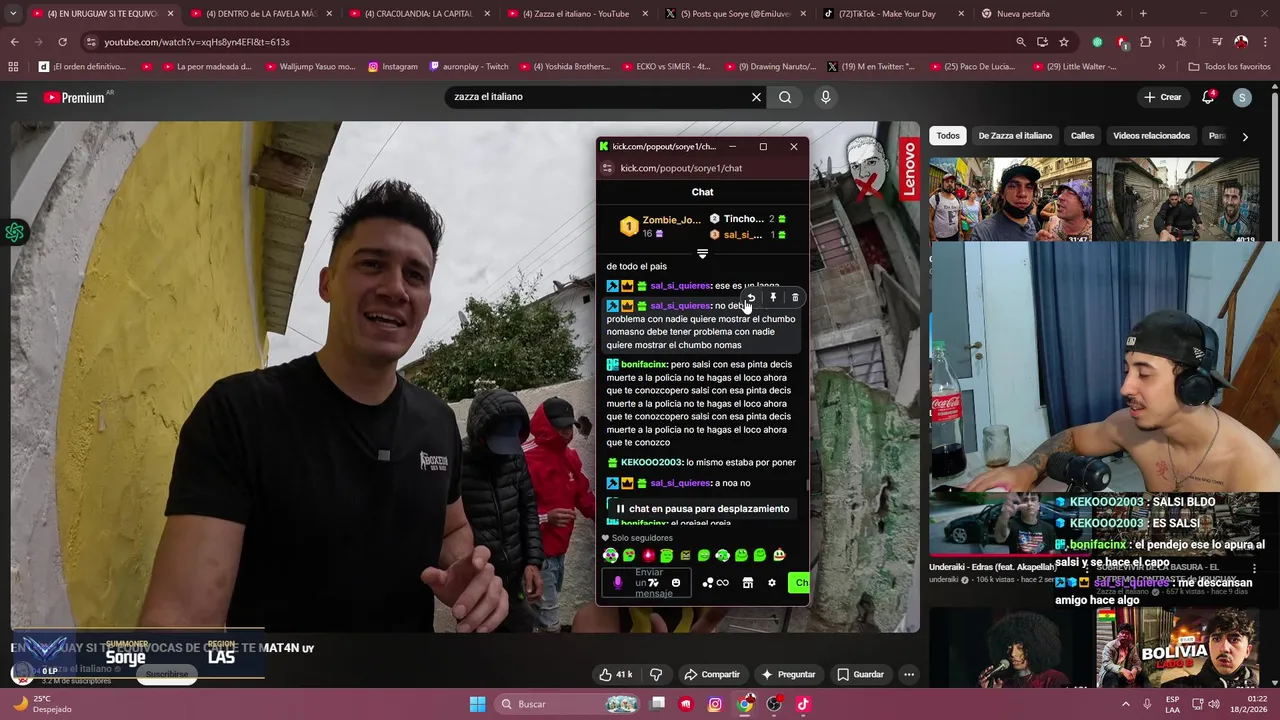Open YouTube notifications bell
Screen dimensions: 1280x720
1208,97
